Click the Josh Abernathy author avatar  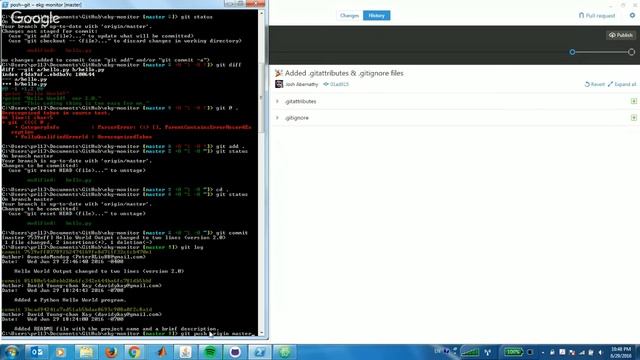click(279, 84)
